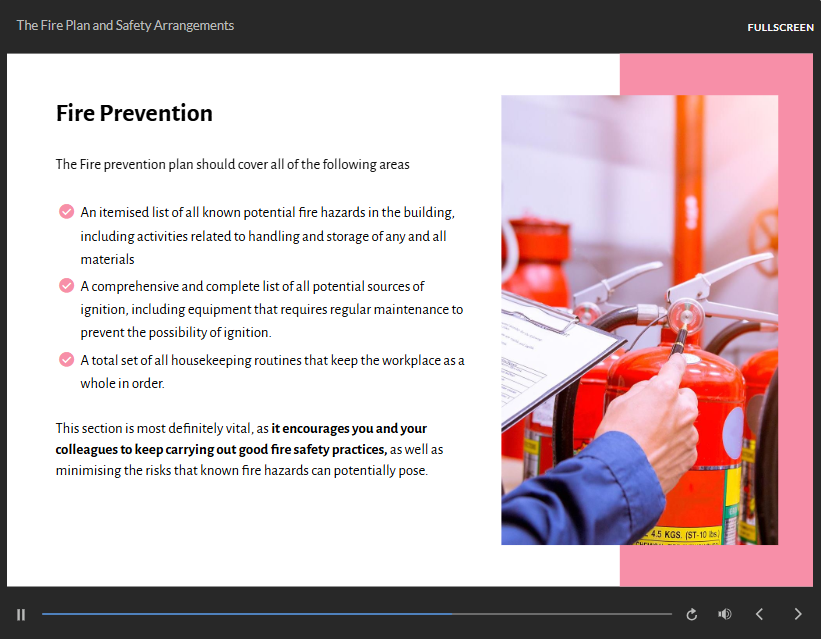Click the intro sentence 'The Fire prevention plan should cover'
The image size is (821, 639).
pos(232,164)
